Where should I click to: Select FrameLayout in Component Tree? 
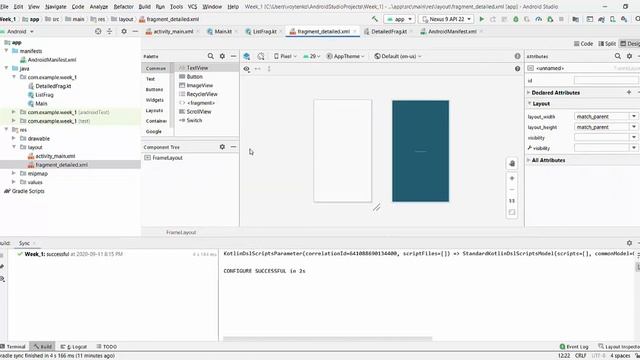tap(167, 158)
